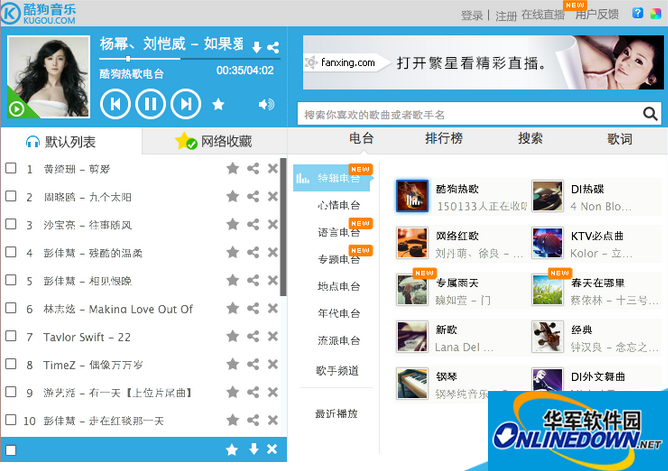Share song 5 彭佳慧 - 相见恨晚
The width and height of the screenshot is (668, 471).
[253, 280]
